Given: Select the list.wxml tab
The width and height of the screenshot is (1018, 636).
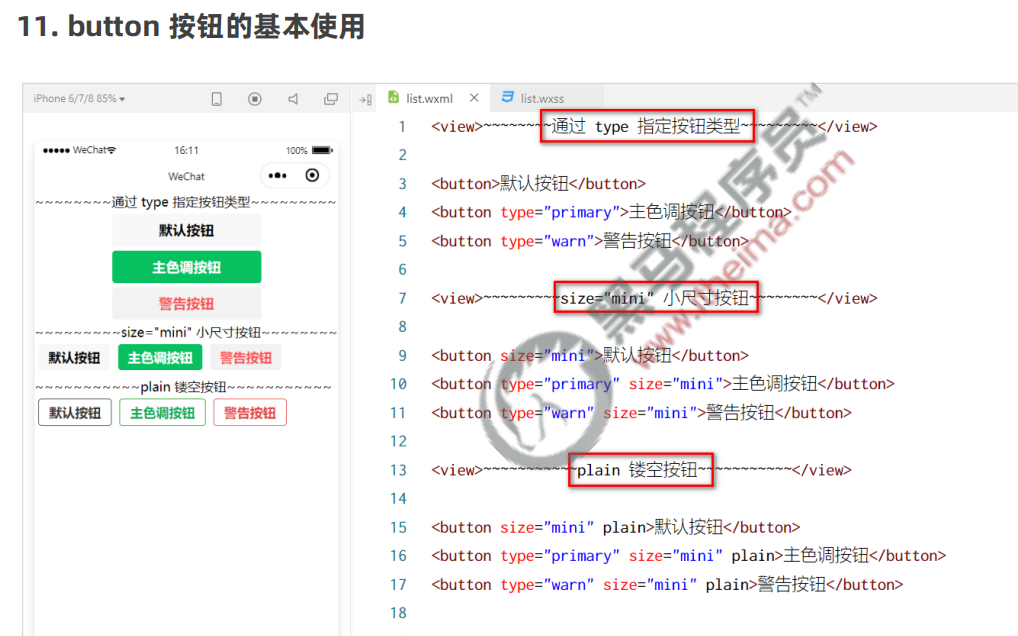Looking at the screenshot, I should coord(429,98).
